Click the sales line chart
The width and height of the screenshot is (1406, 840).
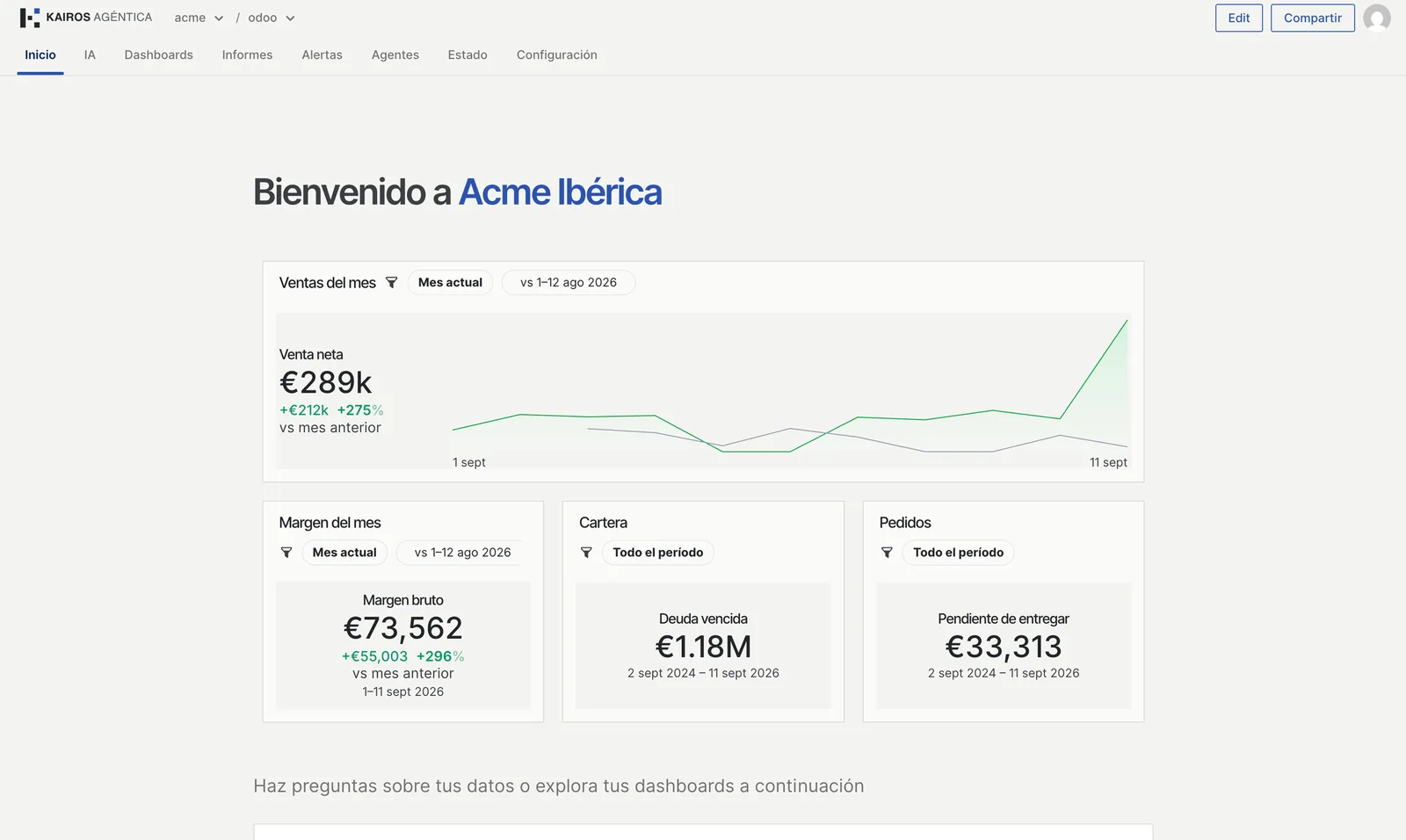(789, 387)
